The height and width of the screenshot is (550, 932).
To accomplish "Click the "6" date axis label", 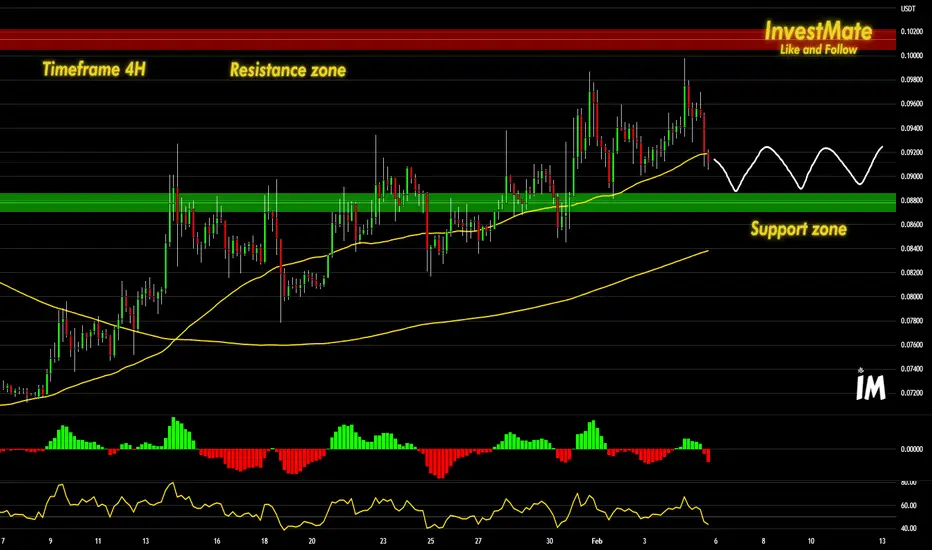I will pyautogui.click(x=716, y=541).
